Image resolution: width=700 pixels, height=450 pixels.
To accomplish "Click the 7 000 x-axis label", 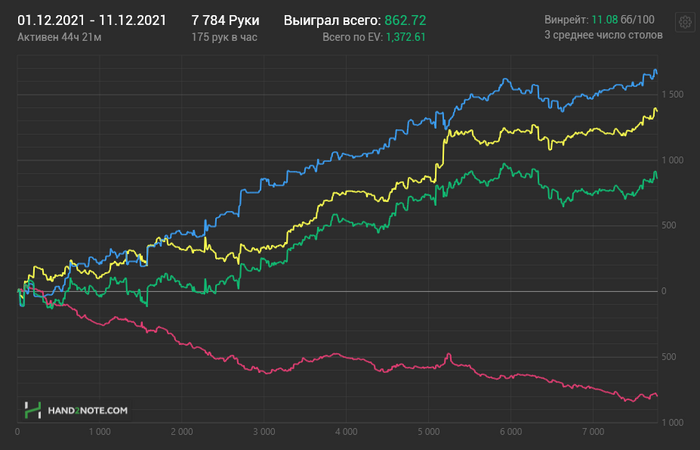I will click(592, 432).
